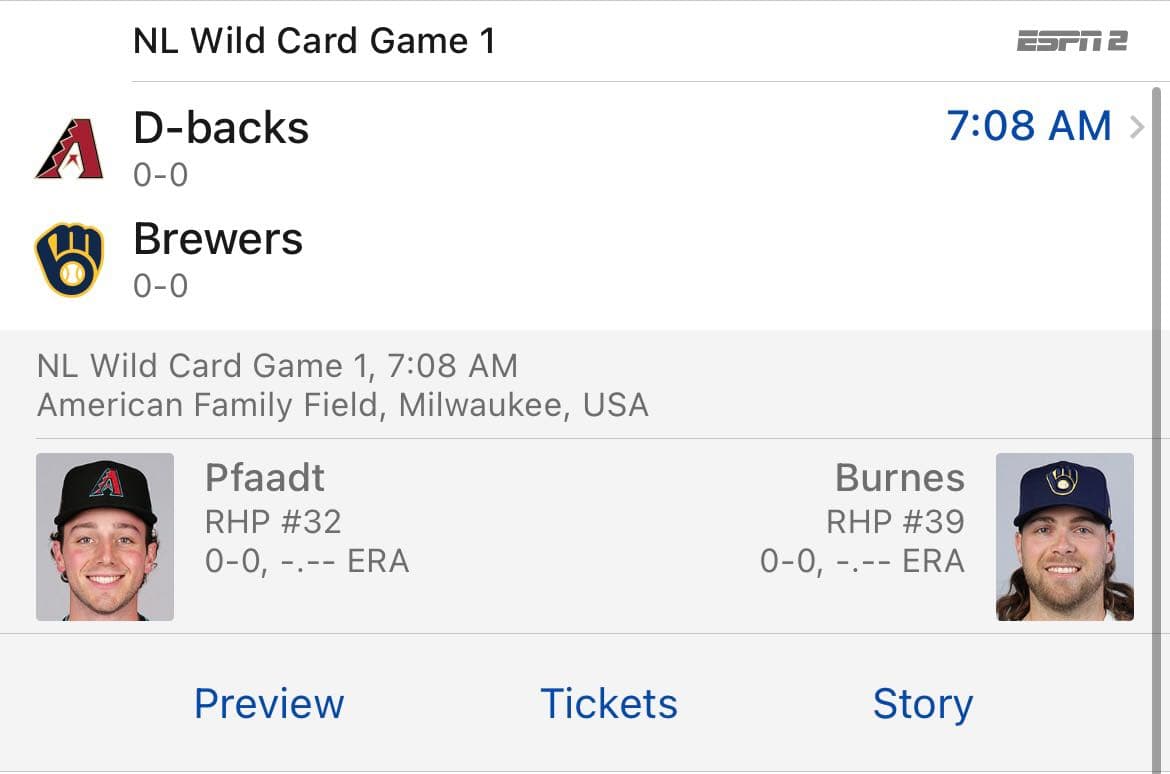
Task: Click the Burnes pitcher name
Action: click(x=900, y=478)
